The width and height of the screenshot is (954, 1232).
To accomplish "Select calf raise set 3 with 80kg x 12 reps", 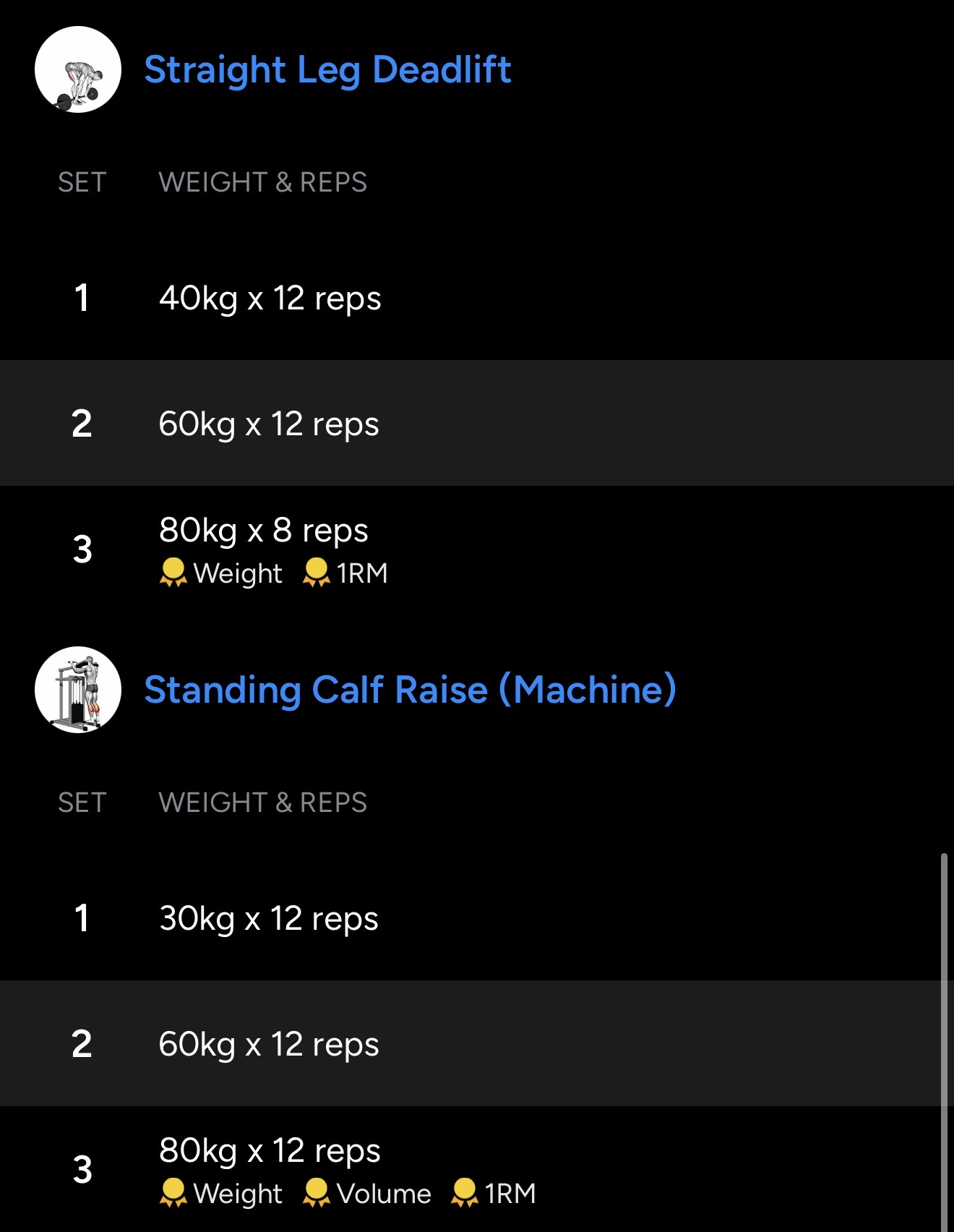I will tap(270, 1150).
